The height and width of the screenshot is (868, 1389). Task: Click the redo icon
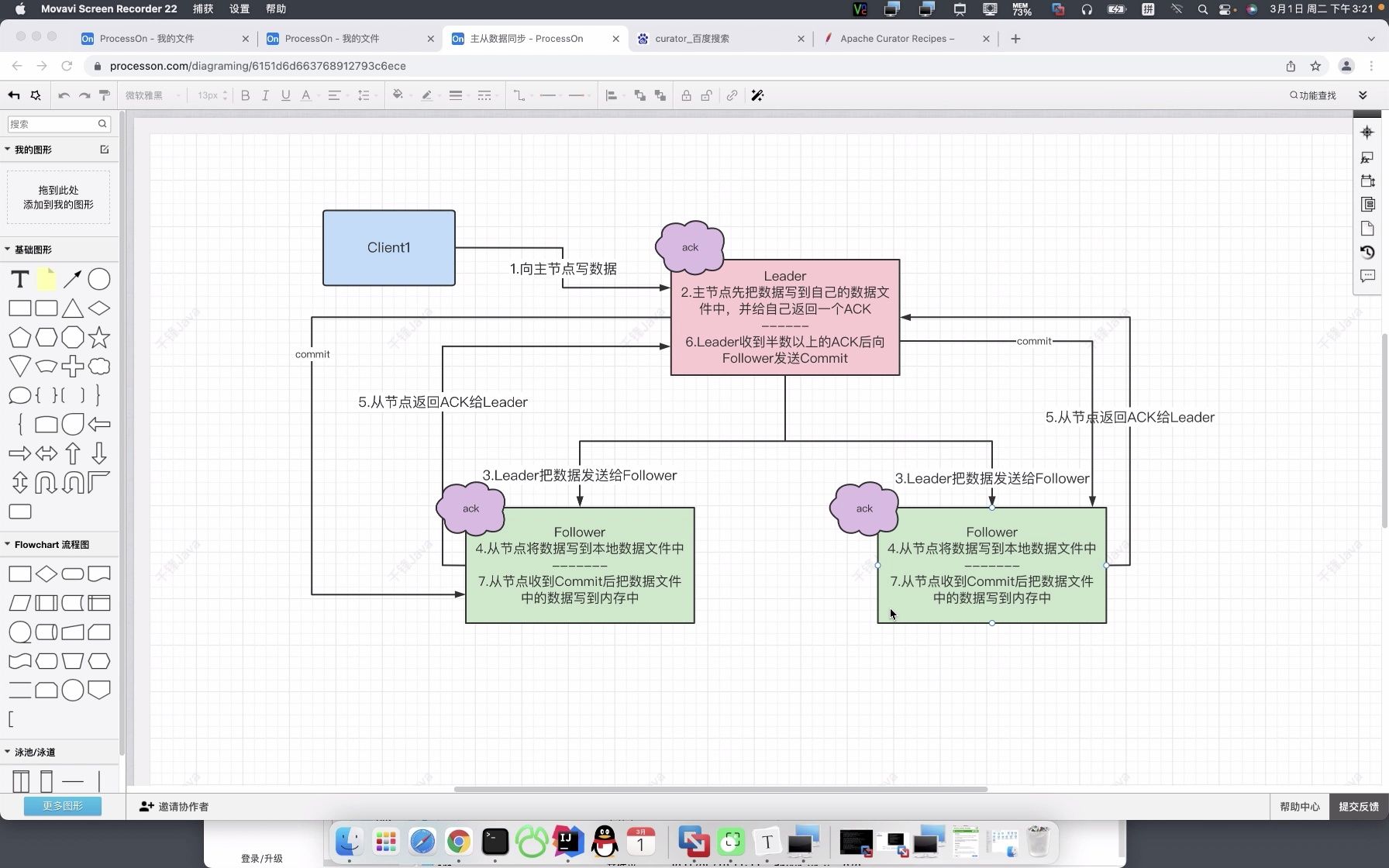click(x=84, y=95)
